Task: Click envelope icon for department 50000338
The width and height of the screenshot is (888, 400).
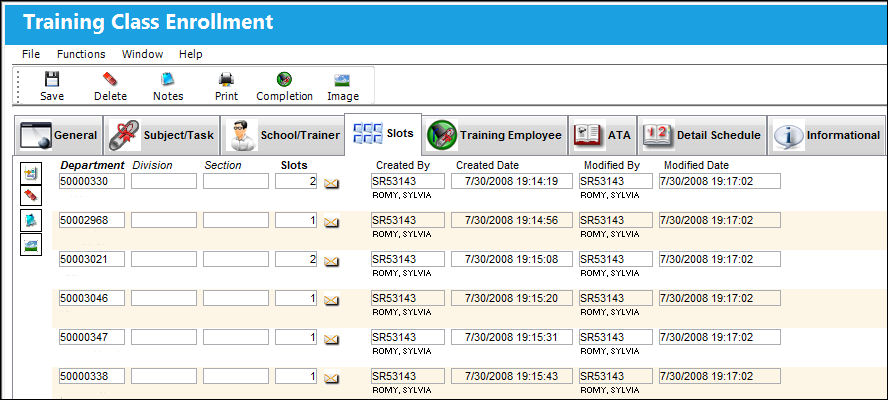Action: [x=331, y=378]
